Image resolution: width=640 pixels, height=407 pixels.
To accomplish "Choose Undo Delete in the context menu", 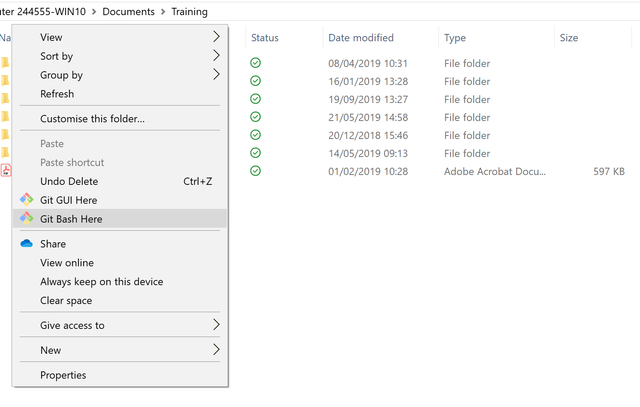I will click(120, 181).
